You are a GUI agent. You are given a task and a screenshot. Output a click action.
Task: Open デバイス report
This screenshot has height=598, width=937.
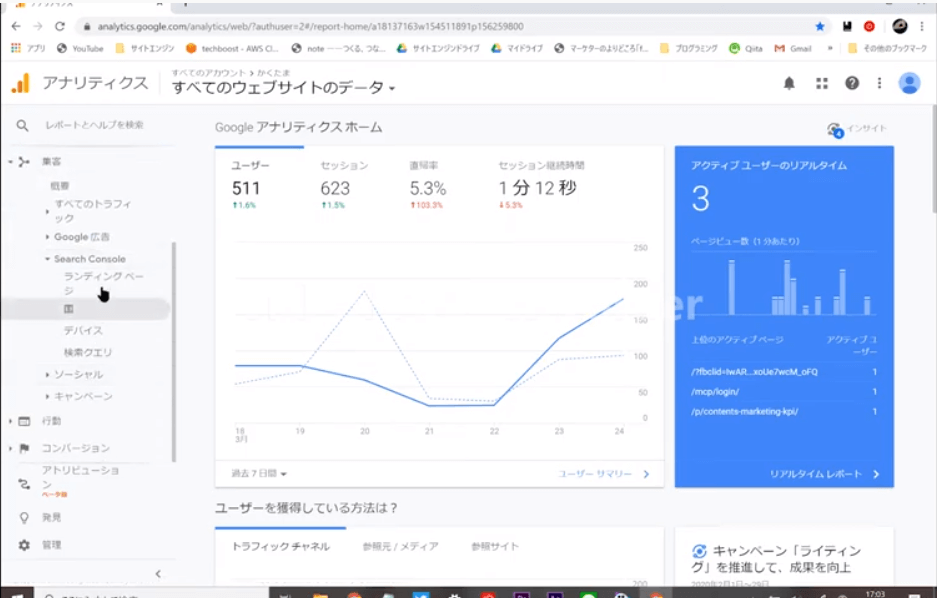point(83,330)
